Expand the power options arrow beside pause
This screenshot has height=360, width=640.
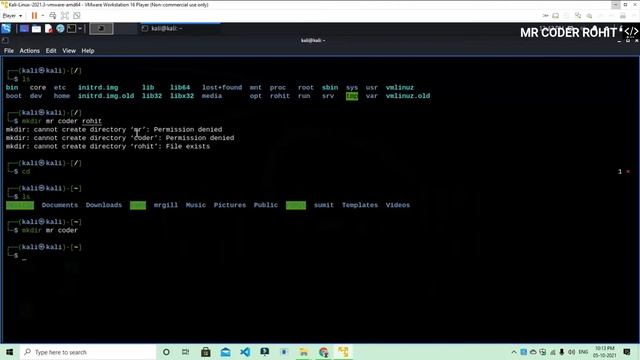[x=42, y=16]
